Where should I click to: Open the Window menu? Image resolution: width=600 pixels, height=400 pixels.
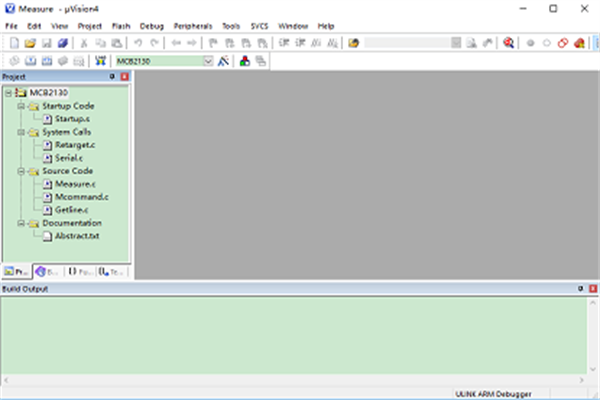pos(293,26)
